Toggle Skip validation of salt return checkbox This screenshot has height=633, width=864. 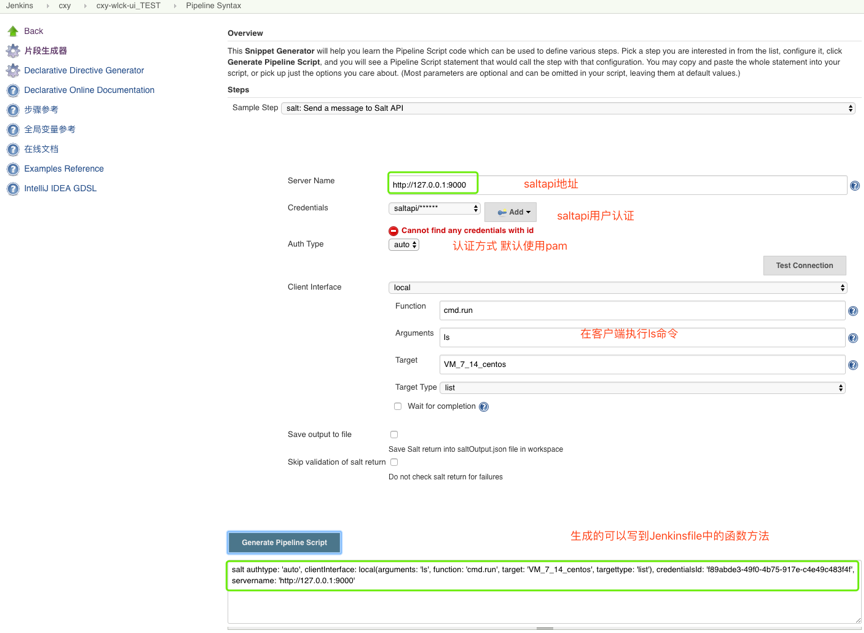tap(394, 463)
